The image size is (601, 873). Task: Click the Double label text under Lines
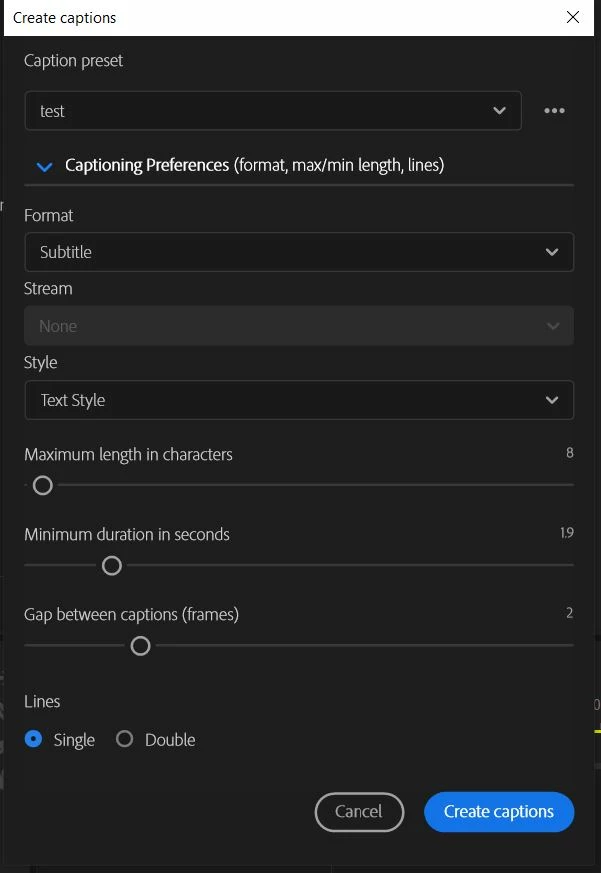click(170, 740)
